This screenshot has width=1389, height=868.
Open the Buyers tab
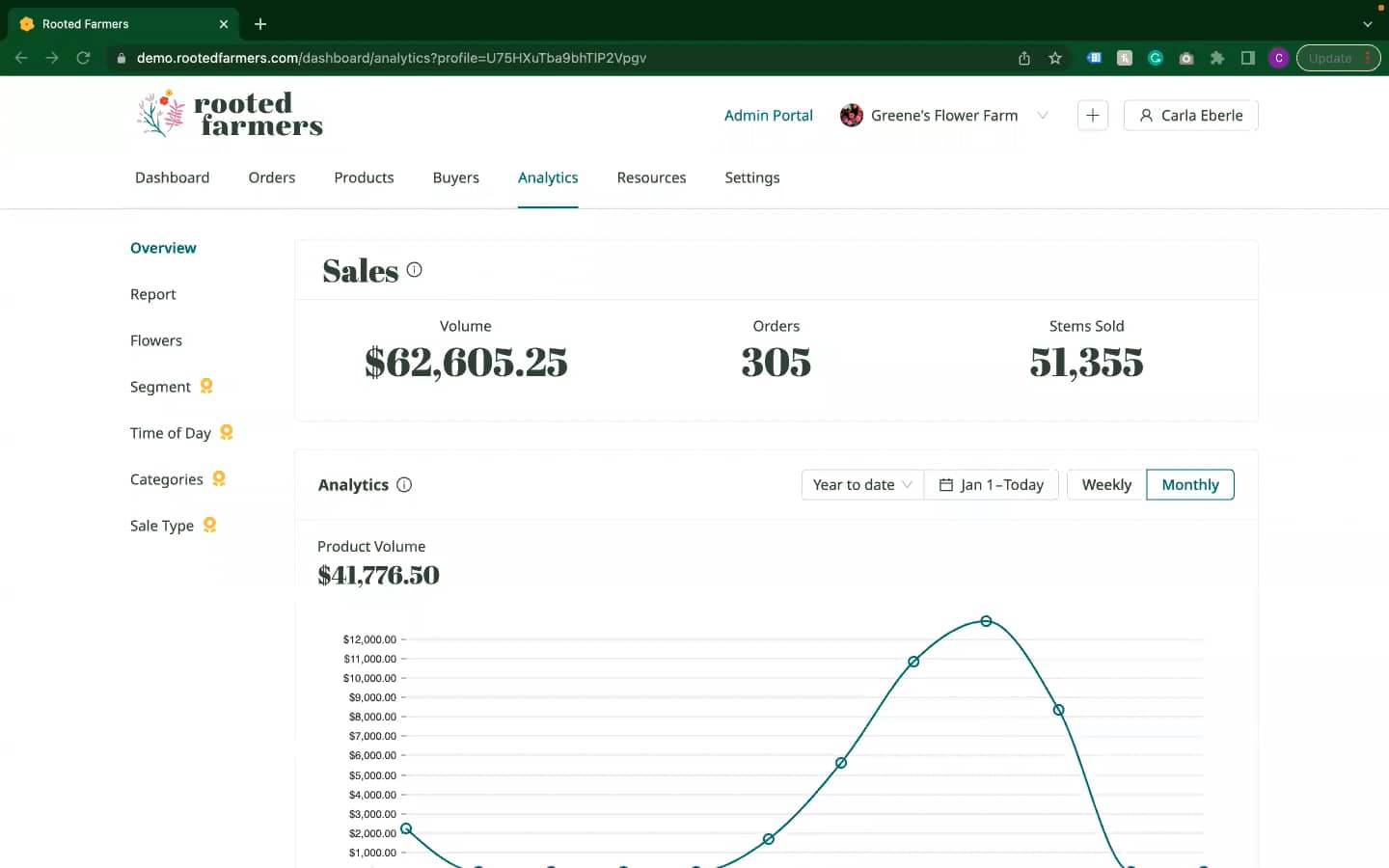click(456, 177)
